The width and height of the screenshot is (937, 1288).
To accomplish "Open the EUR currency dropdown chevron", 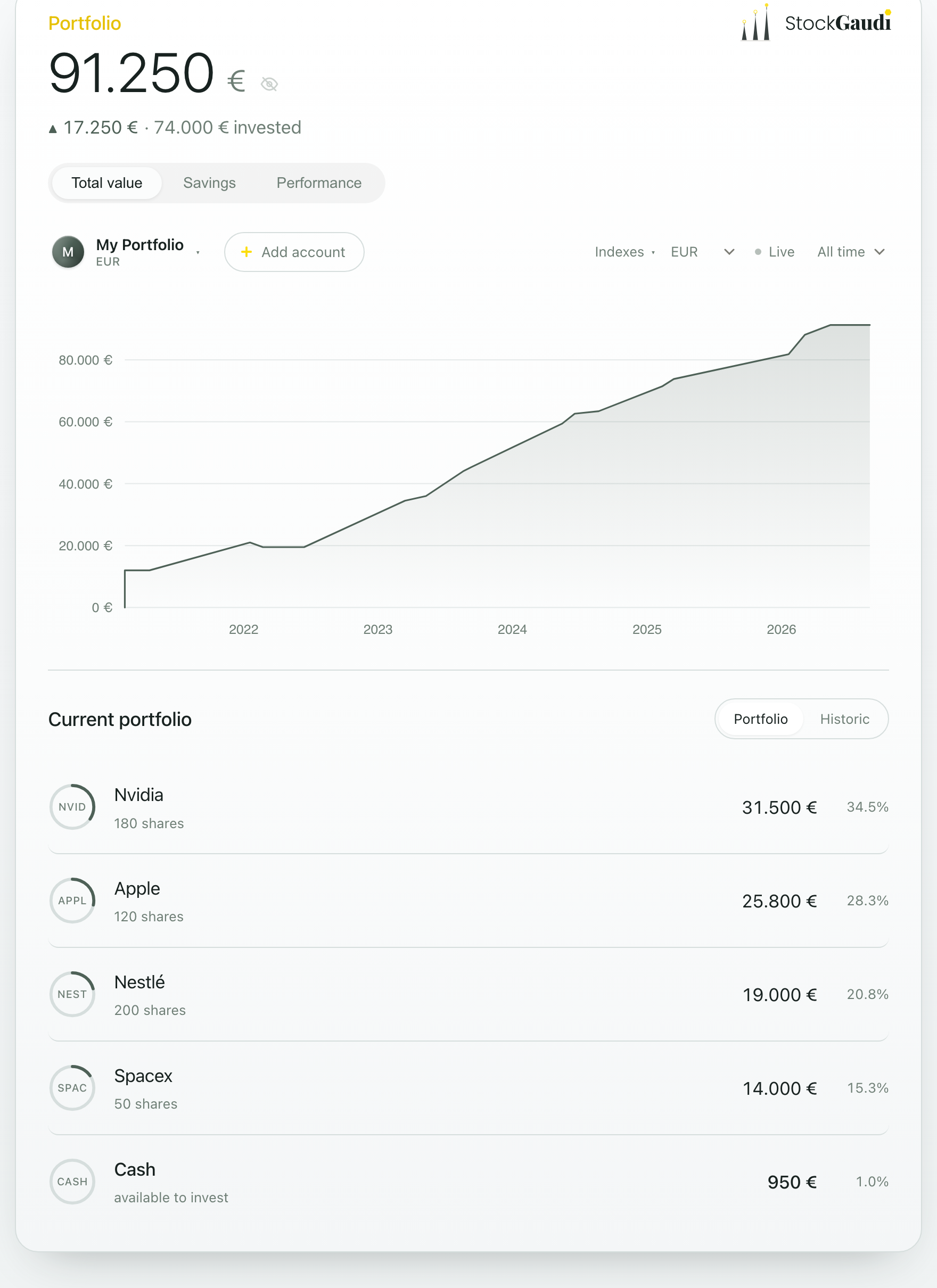I will pyautogui.click(x=729, y=252).
